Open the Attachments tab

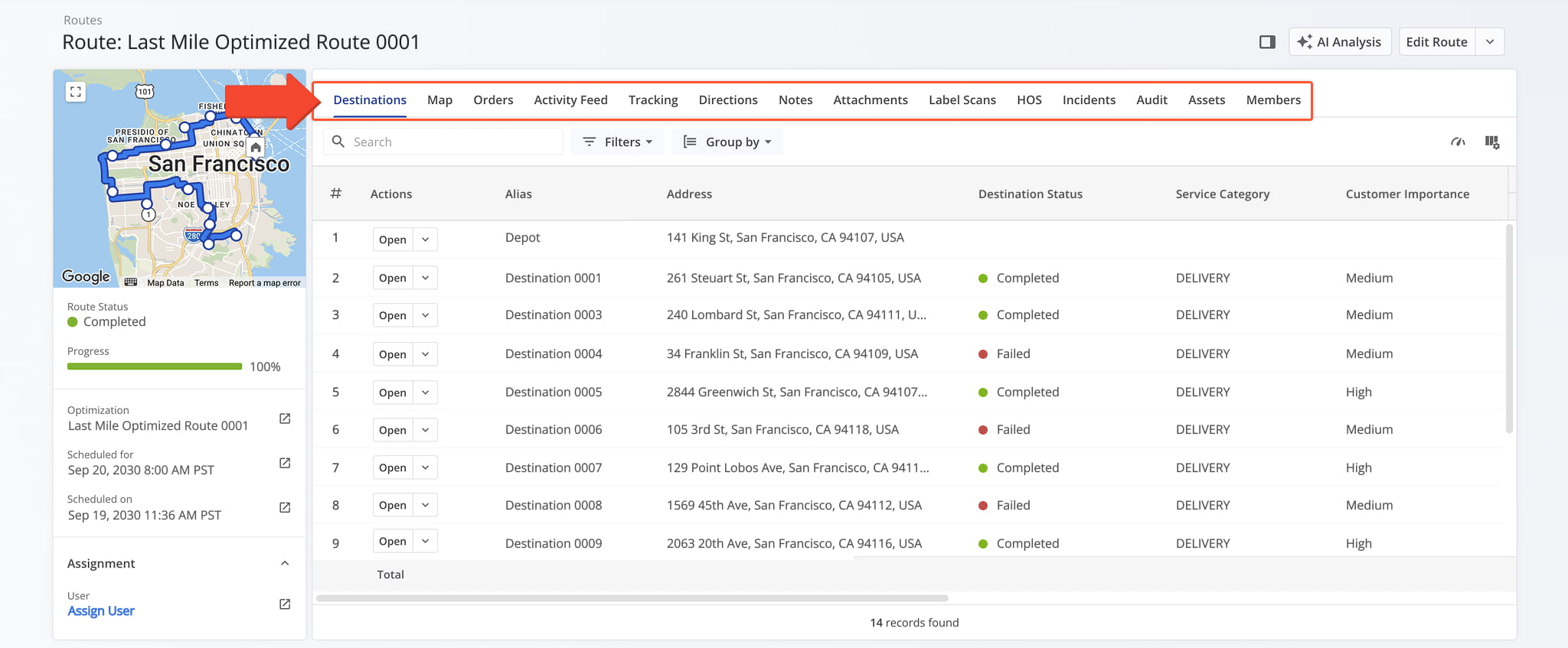[871, 100]
